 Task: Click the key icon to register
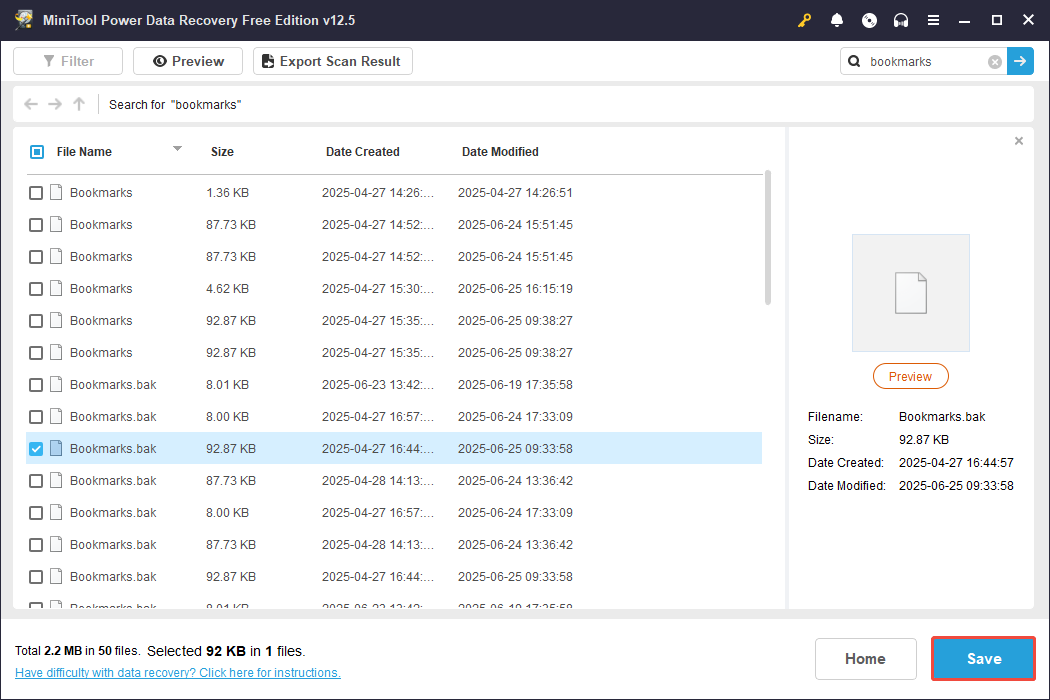click(x=805, y=20)
